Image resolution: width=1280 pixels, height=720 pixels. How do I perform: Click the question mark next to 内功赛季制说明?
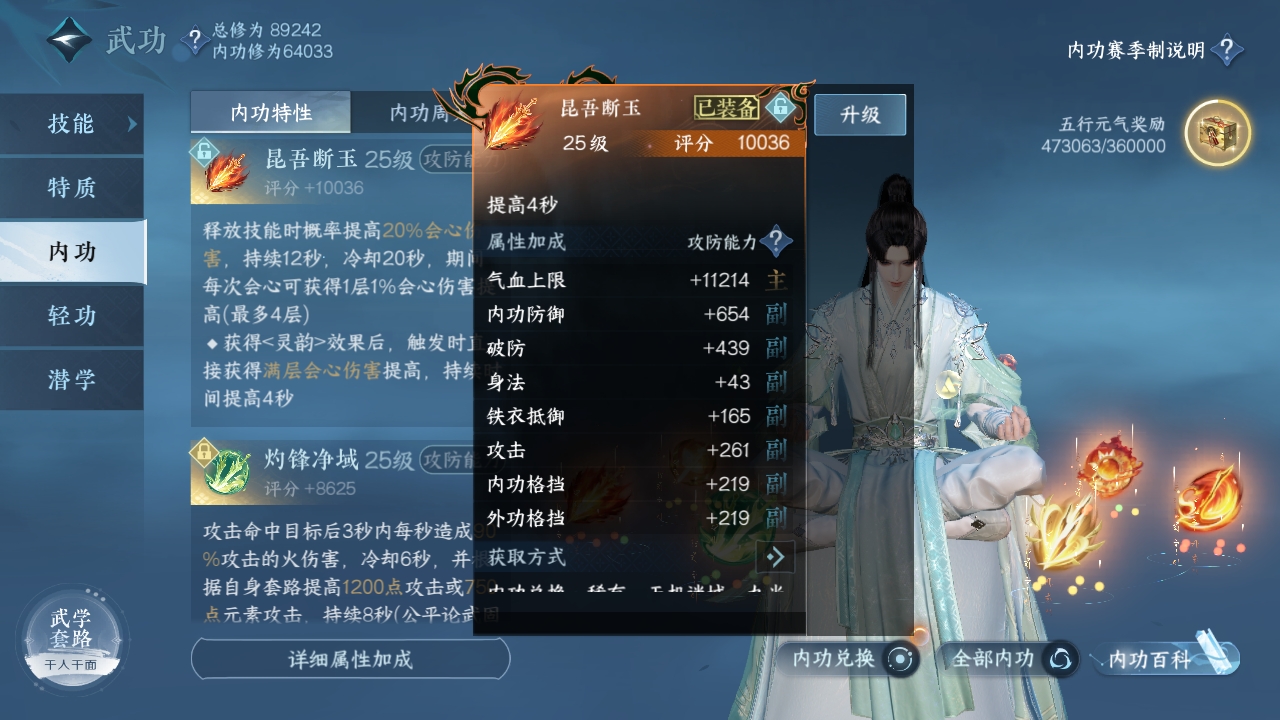[x=1227, y=50]
